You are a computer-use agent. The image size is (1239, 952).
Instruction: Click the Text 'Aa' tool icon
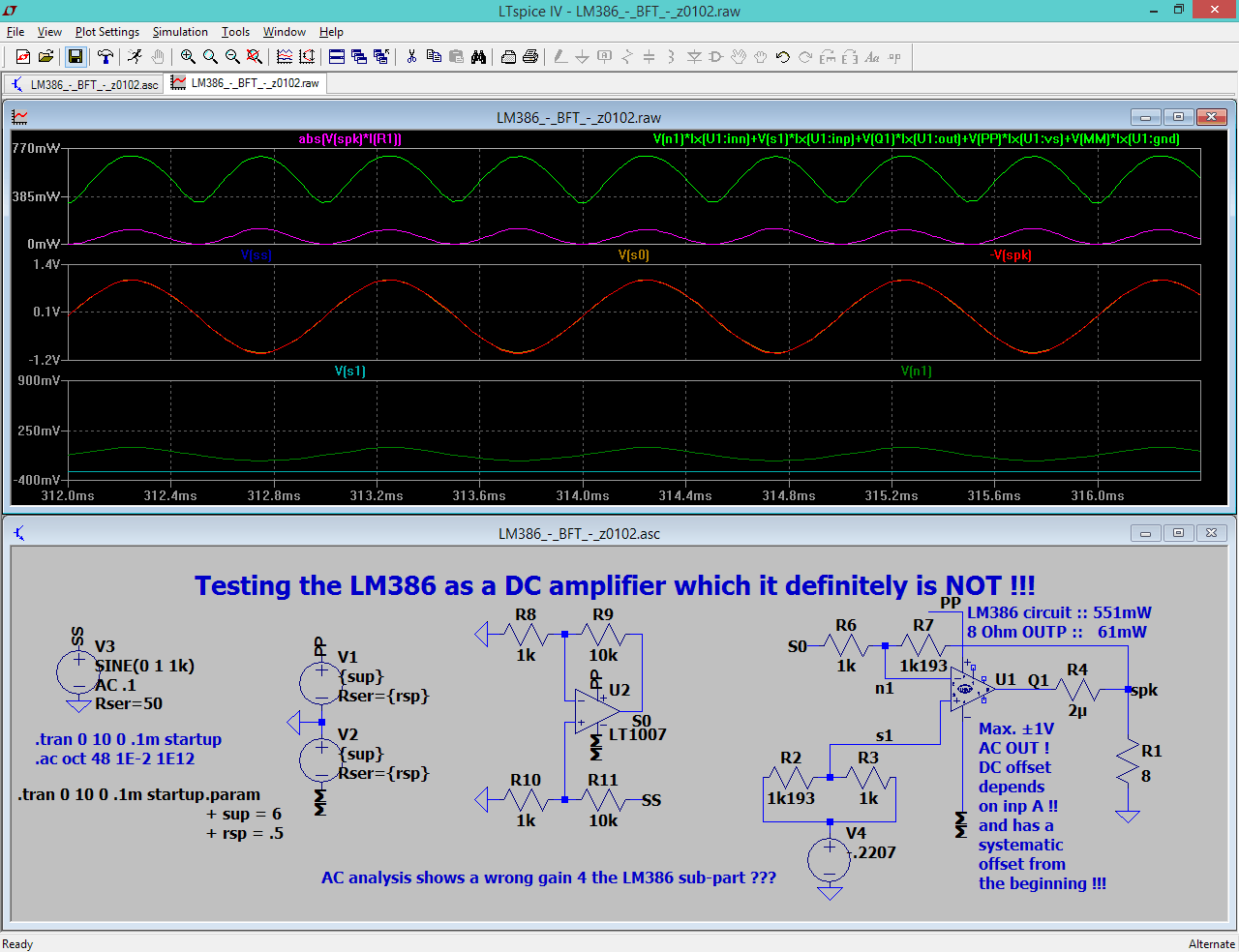point(872,57)
